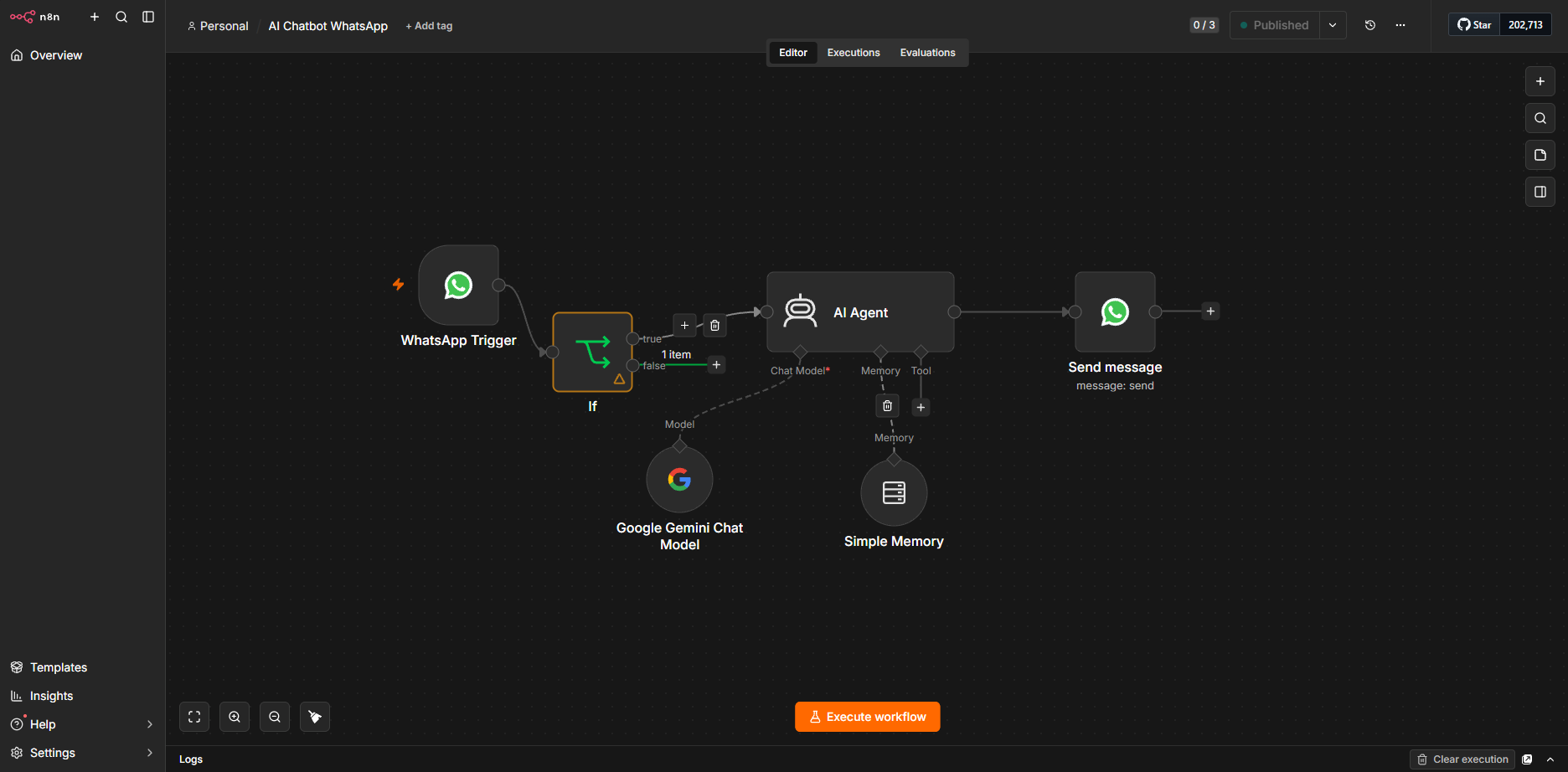Viewport: 1568px width, 772px height.
Task: Open workflow version history
Action: tap(1370, 25)
